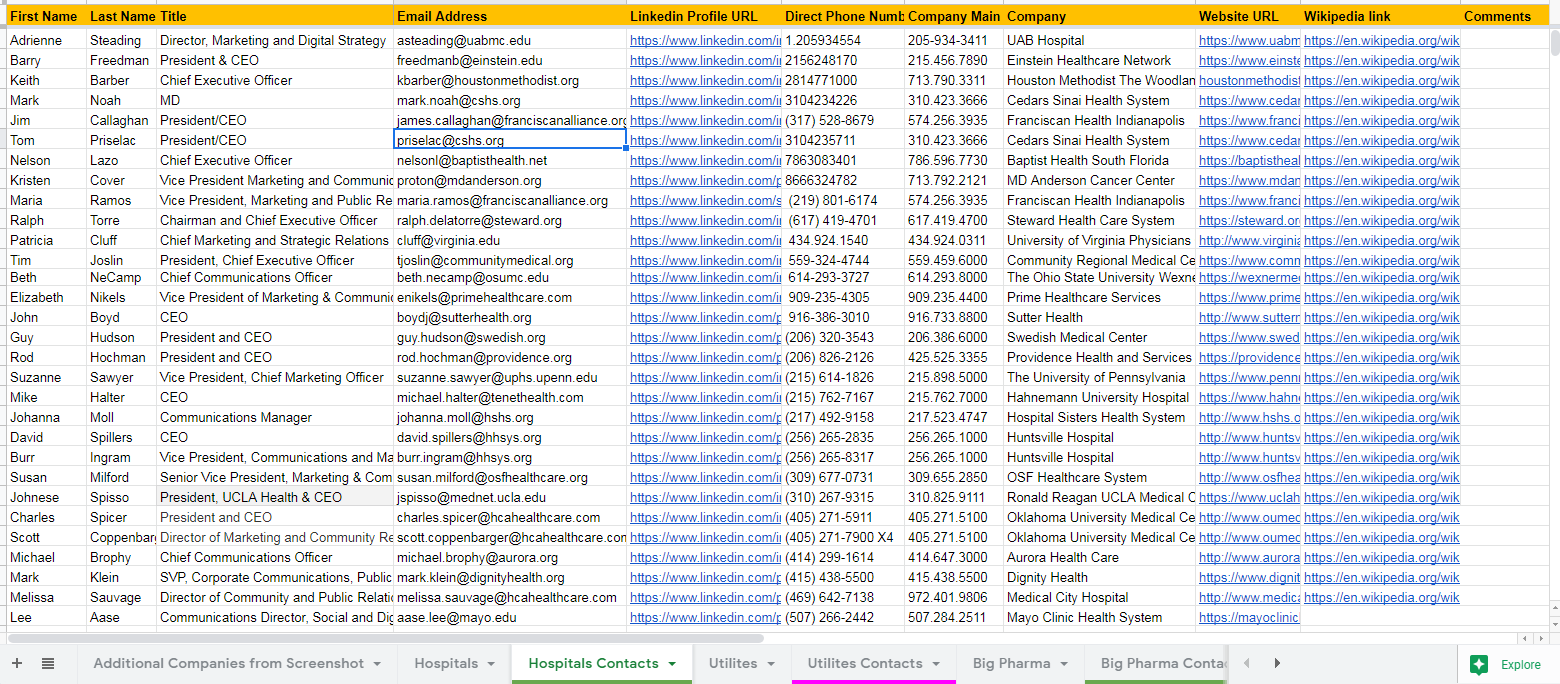Select the last name cell Priselac

coord(122,140)
